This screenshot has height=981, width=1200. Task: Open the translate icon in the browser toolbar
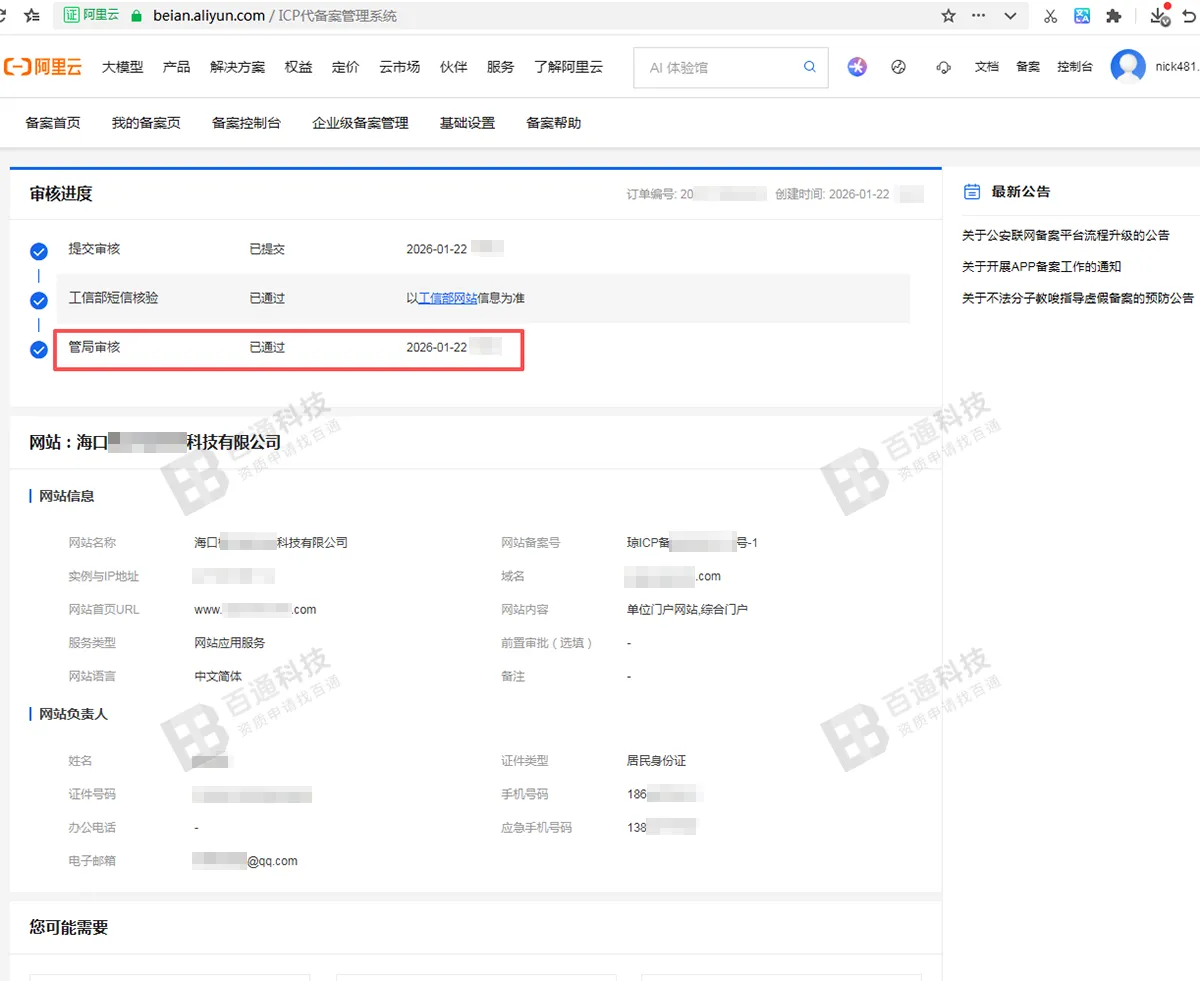pos(1083,17)
